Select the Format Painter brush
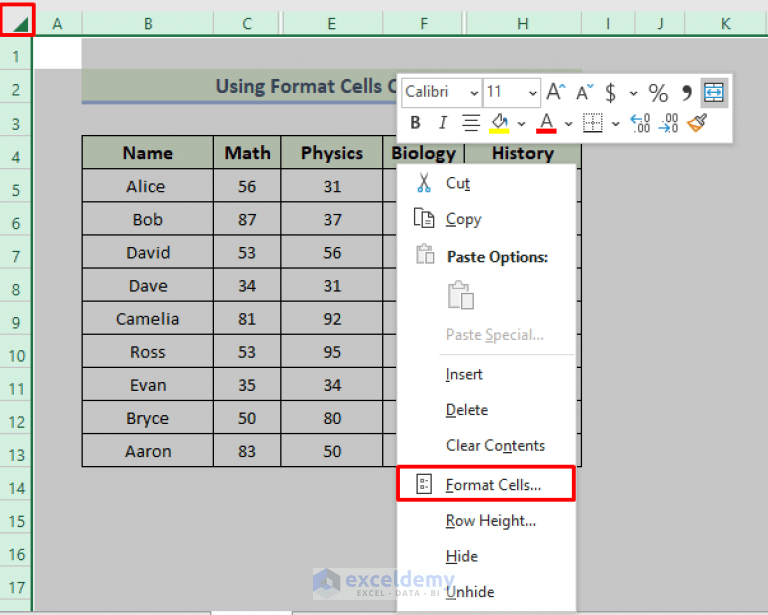 click(x=696, y=123)
